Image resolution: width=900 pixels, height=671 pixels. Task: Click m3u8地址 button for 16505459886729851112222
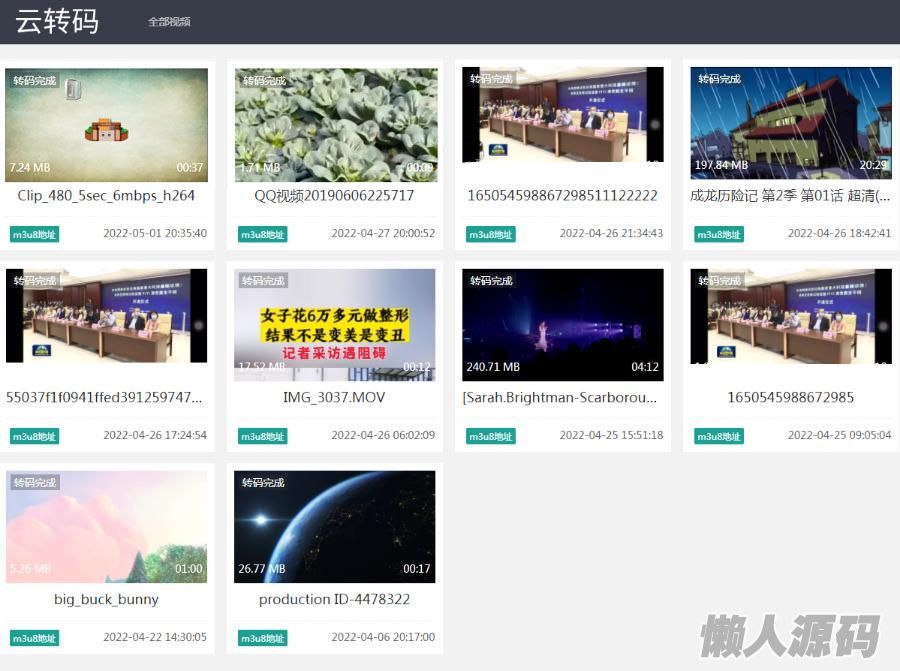coord(491,234)
